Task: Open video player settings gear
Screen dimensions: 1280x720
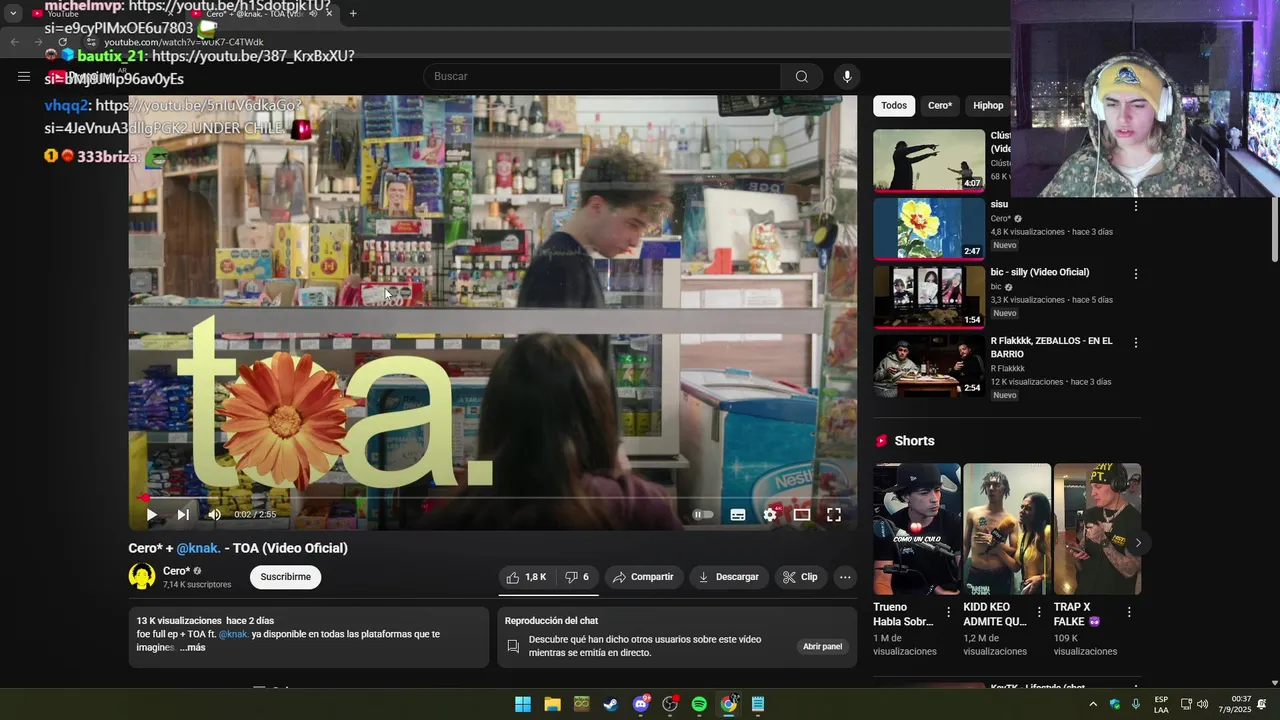Action: [770, 515]
